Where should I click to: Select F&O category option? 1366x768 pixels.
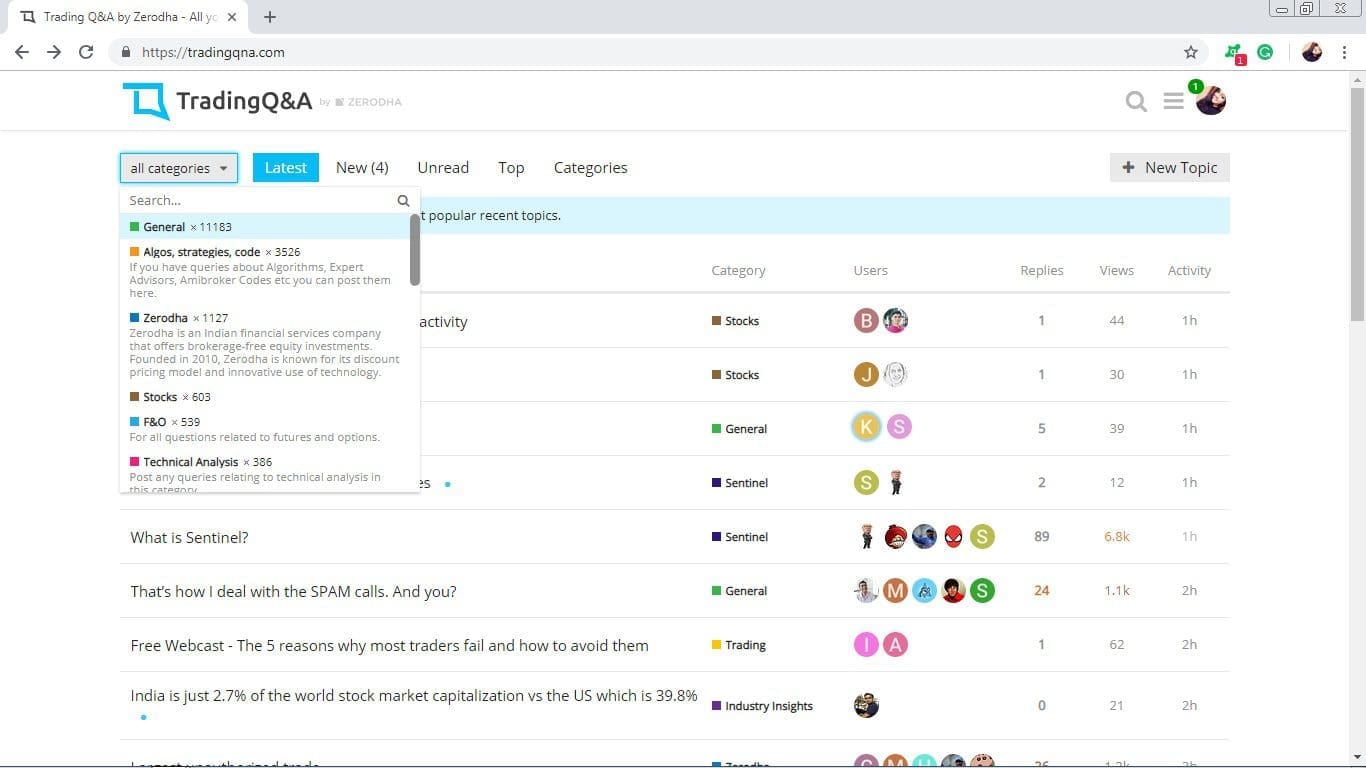pyautogui.click(x=265, y=429)
